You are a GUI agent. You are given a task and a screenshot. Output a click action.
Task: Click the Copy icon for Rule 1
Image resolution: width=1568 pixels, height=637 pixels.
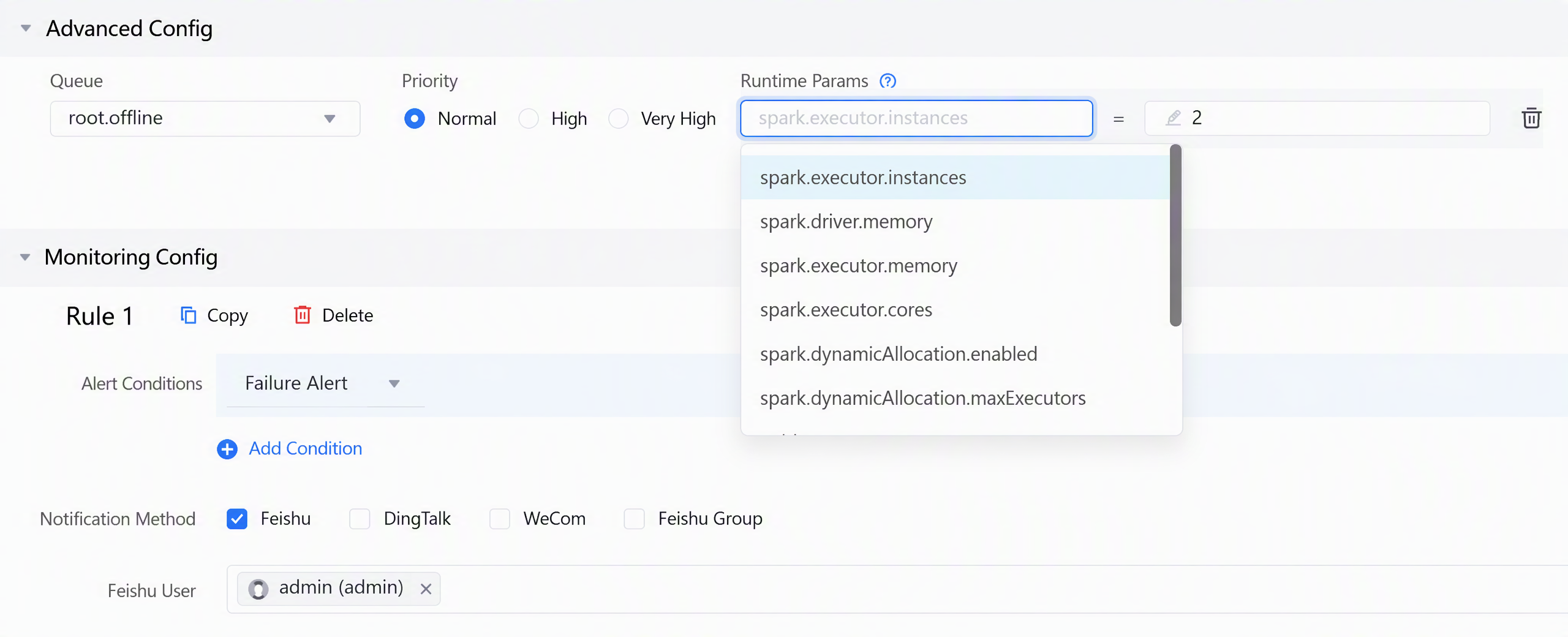(x=188, y=315)
